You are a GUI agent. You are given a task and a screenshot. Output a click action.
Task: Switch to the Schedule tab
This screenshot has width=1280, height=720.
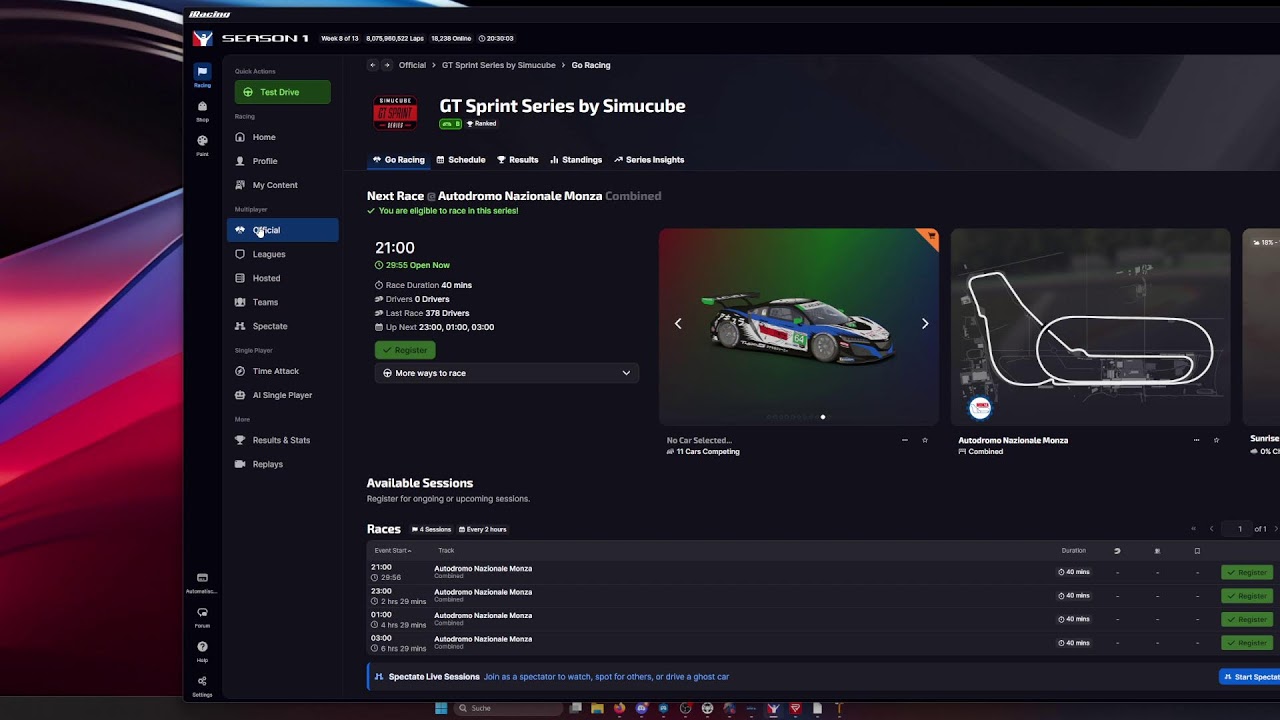(461, 160)
